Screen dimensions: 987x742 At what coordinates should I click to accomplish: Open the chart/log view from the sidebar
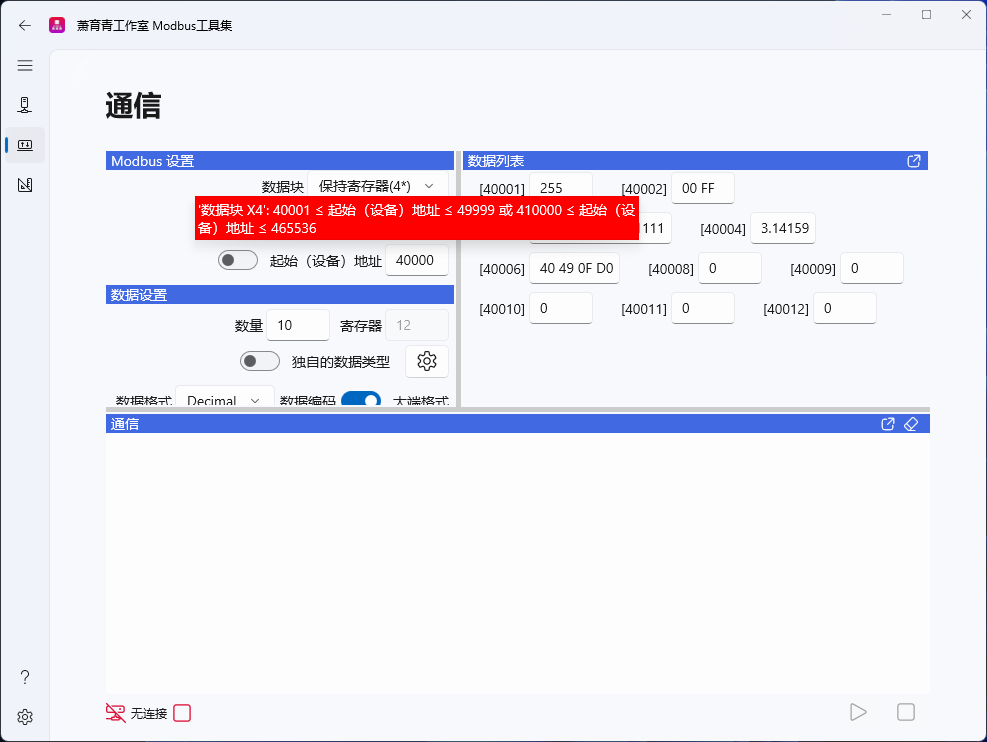tap(25, 184)
